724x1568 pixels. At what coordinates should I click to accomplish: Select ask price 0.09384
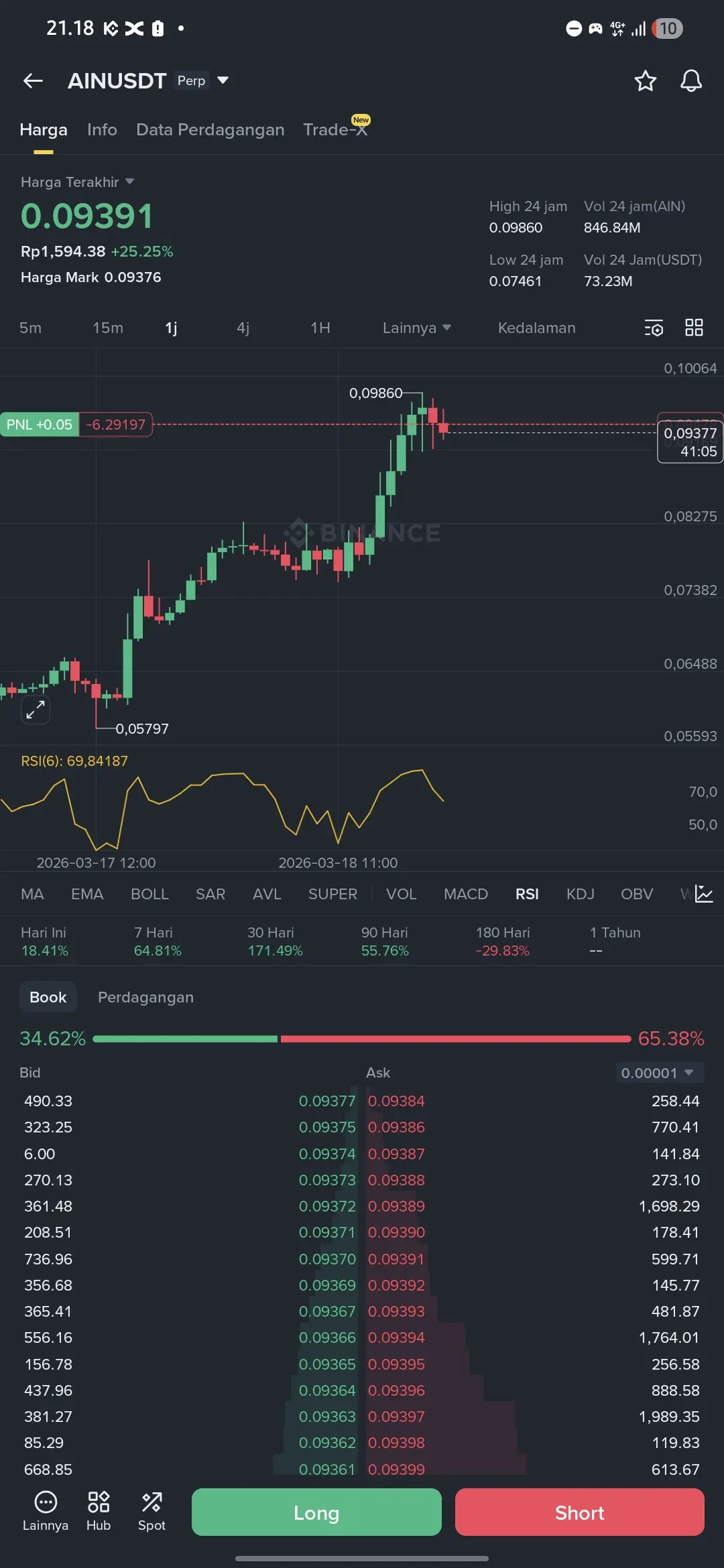click(396, 1101)
